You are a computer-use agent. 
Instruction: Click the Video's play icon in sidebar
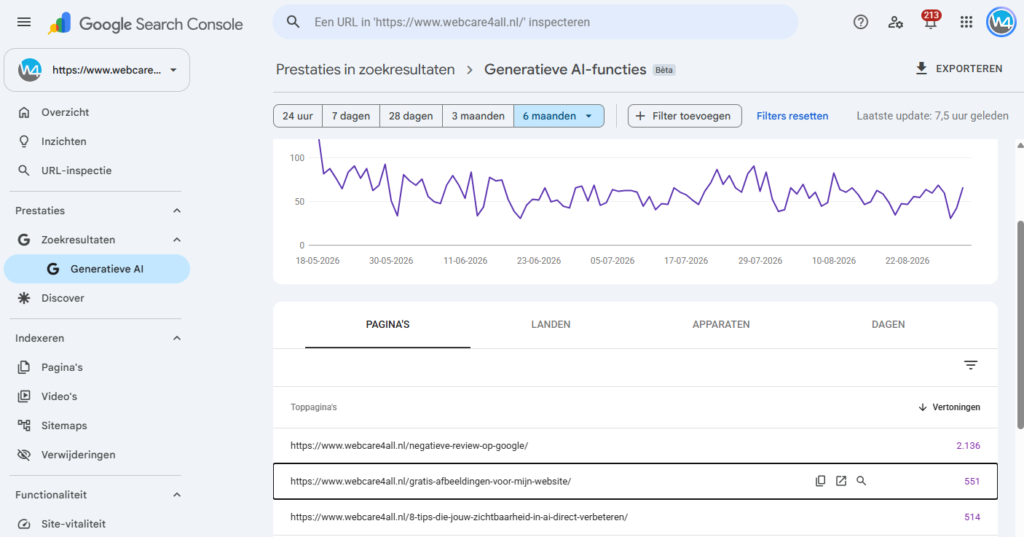[24, 397]
